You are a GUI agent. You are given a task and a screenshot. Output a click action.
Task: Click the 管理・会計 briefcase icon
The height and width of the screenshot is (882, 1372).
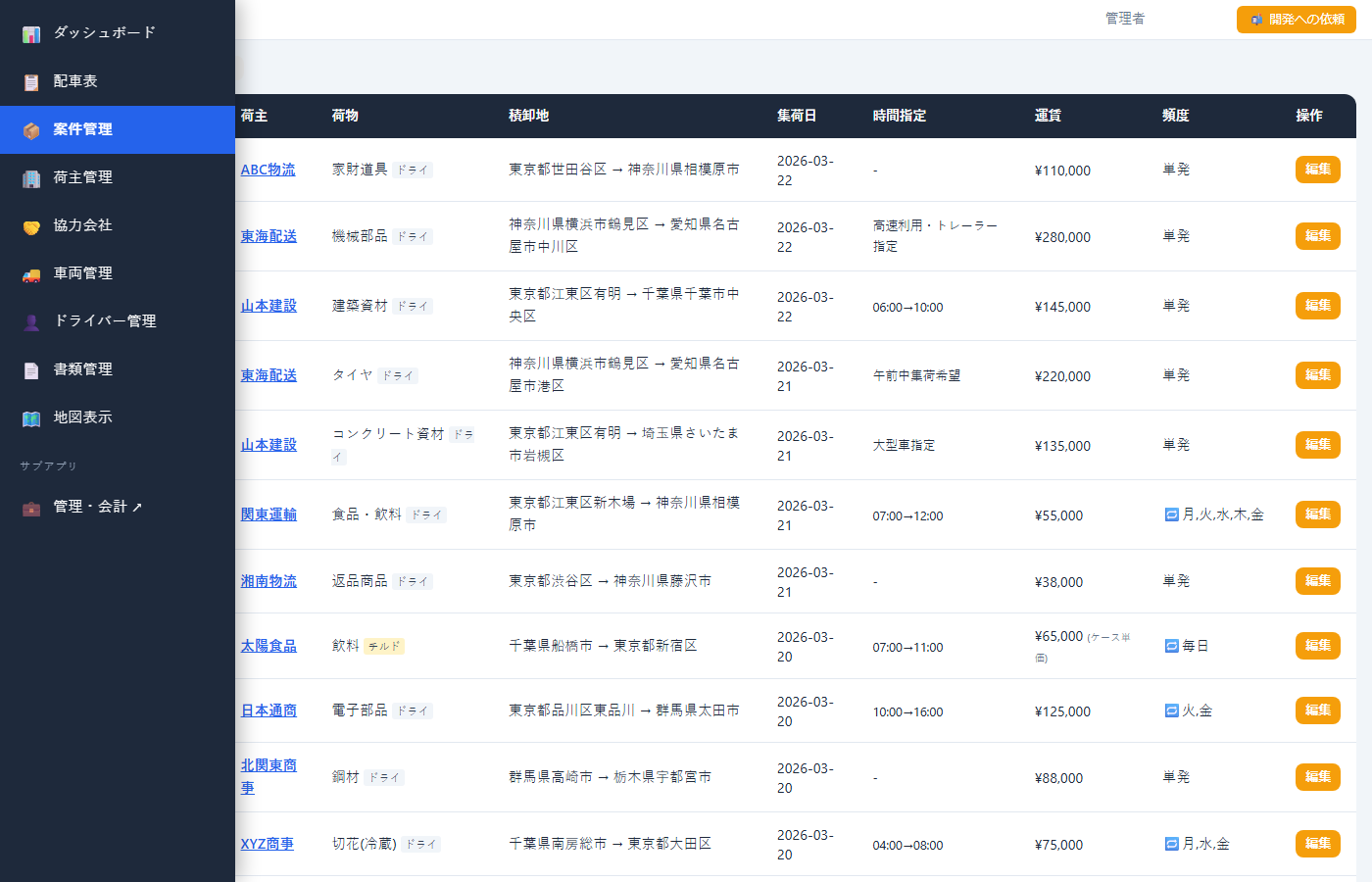(30, 508)
